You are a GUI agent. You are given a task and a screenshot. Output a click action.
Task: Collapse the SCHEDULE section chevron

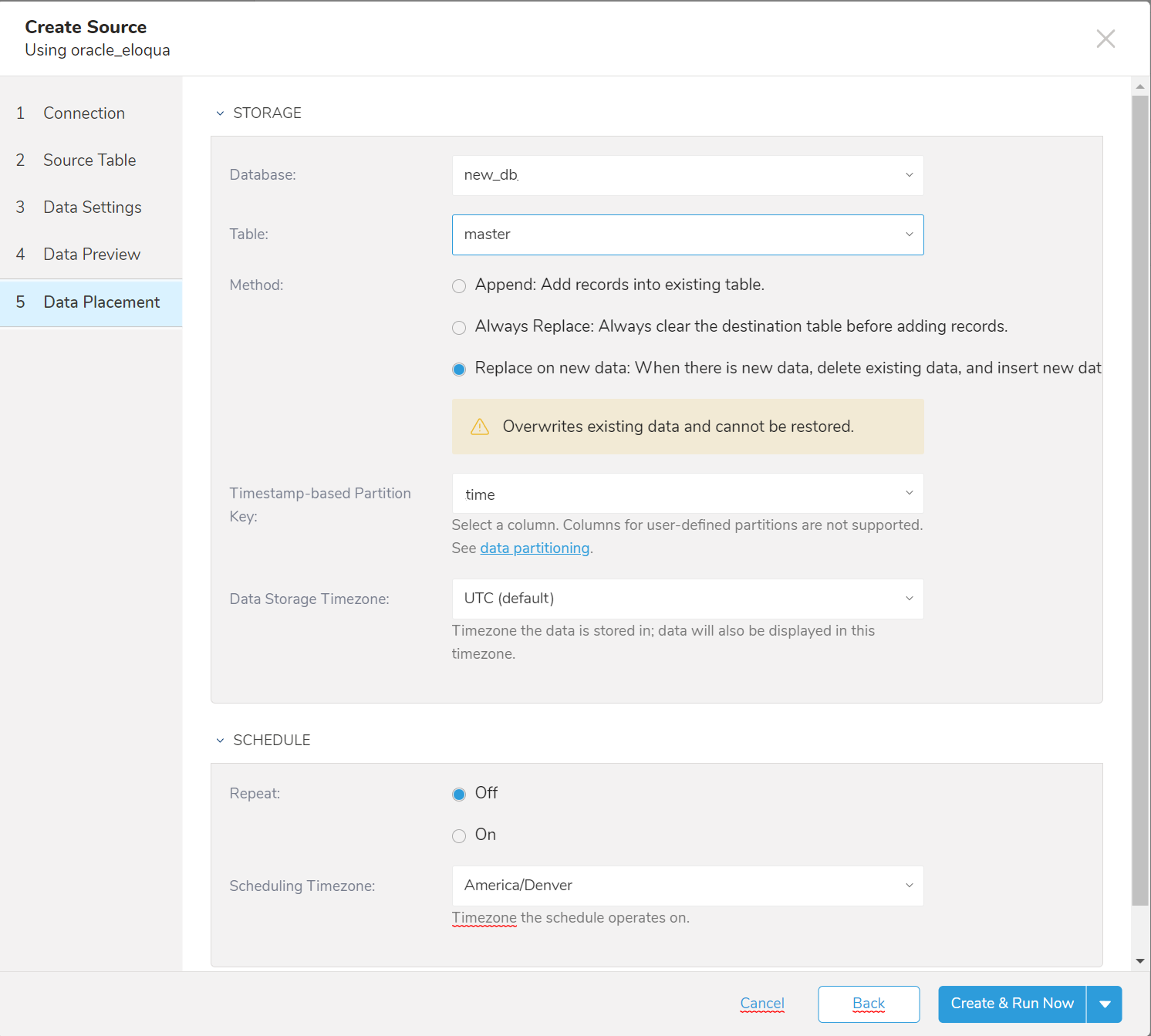coord(220,741)
